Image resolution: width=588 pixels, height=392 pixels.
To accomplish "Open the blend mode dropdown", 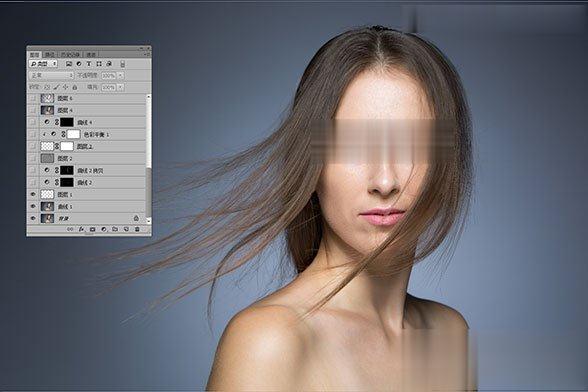I will [52, 75].
